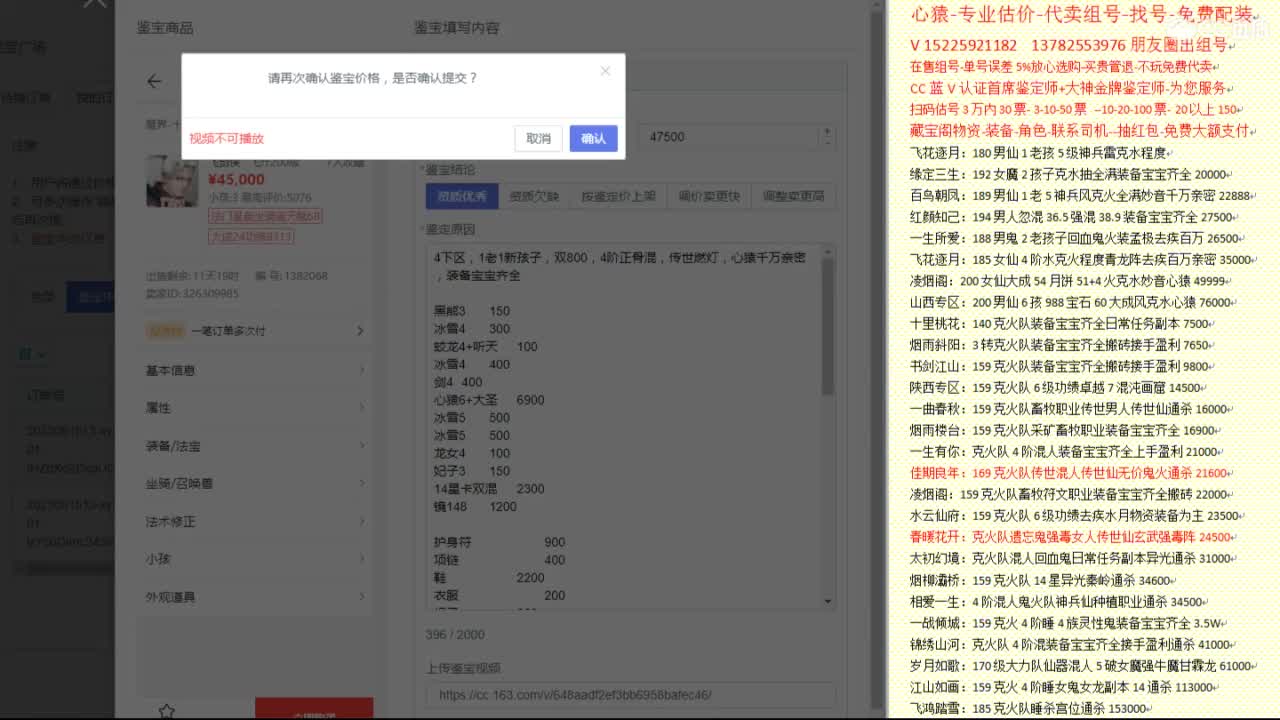Click the stepper arrows beside the 47500 price
This screenshot has height=720, width=1280.
[826, 137]
